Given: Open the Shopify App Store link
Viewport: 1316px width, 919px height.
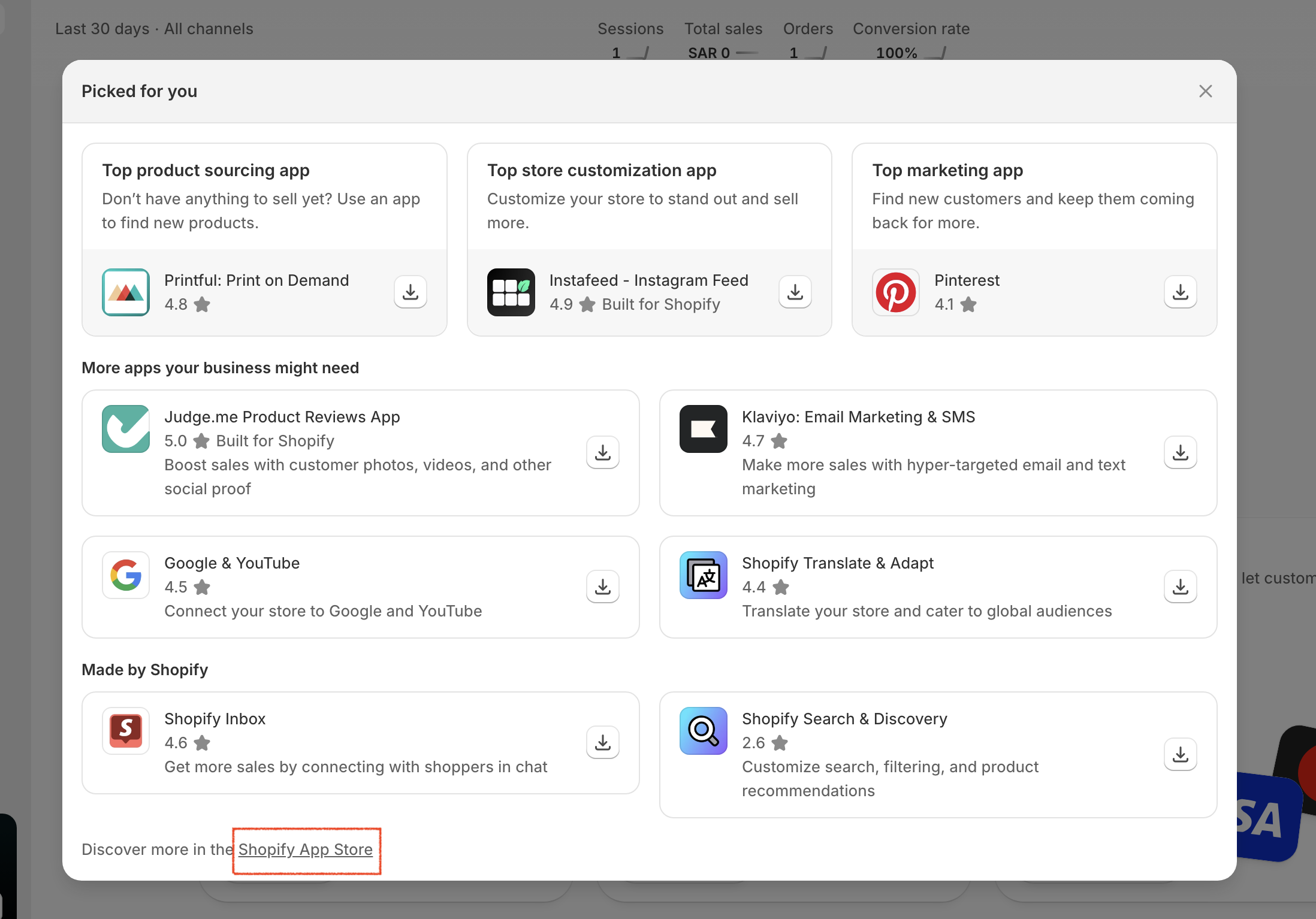Looking at the screenshot, I should click(306, 850).
